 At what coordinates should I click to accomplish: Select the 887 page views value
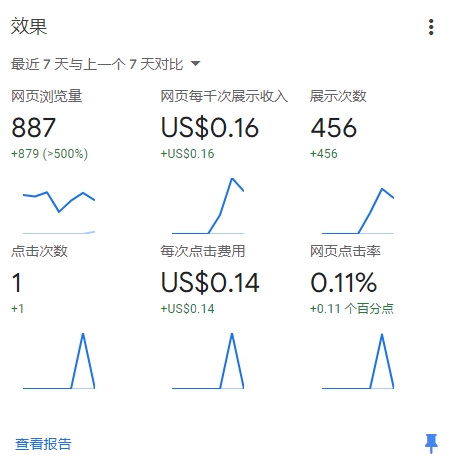(33, 128)
